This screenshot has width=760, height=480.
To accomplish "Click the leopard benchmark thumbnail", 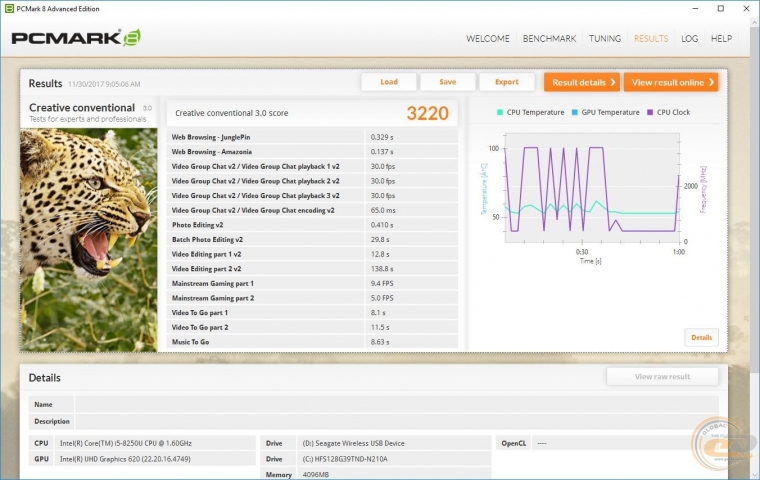I will pyautogui.click(x=89, y=239).
